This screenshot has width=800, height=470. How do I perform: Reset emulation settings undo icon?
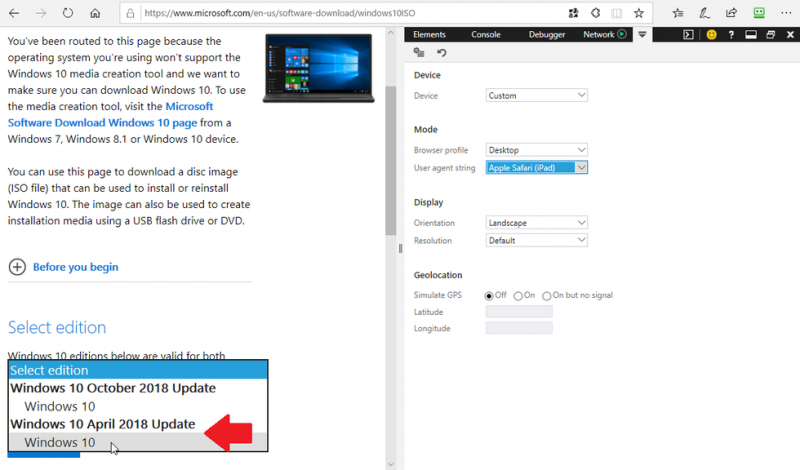click(442, 53)
